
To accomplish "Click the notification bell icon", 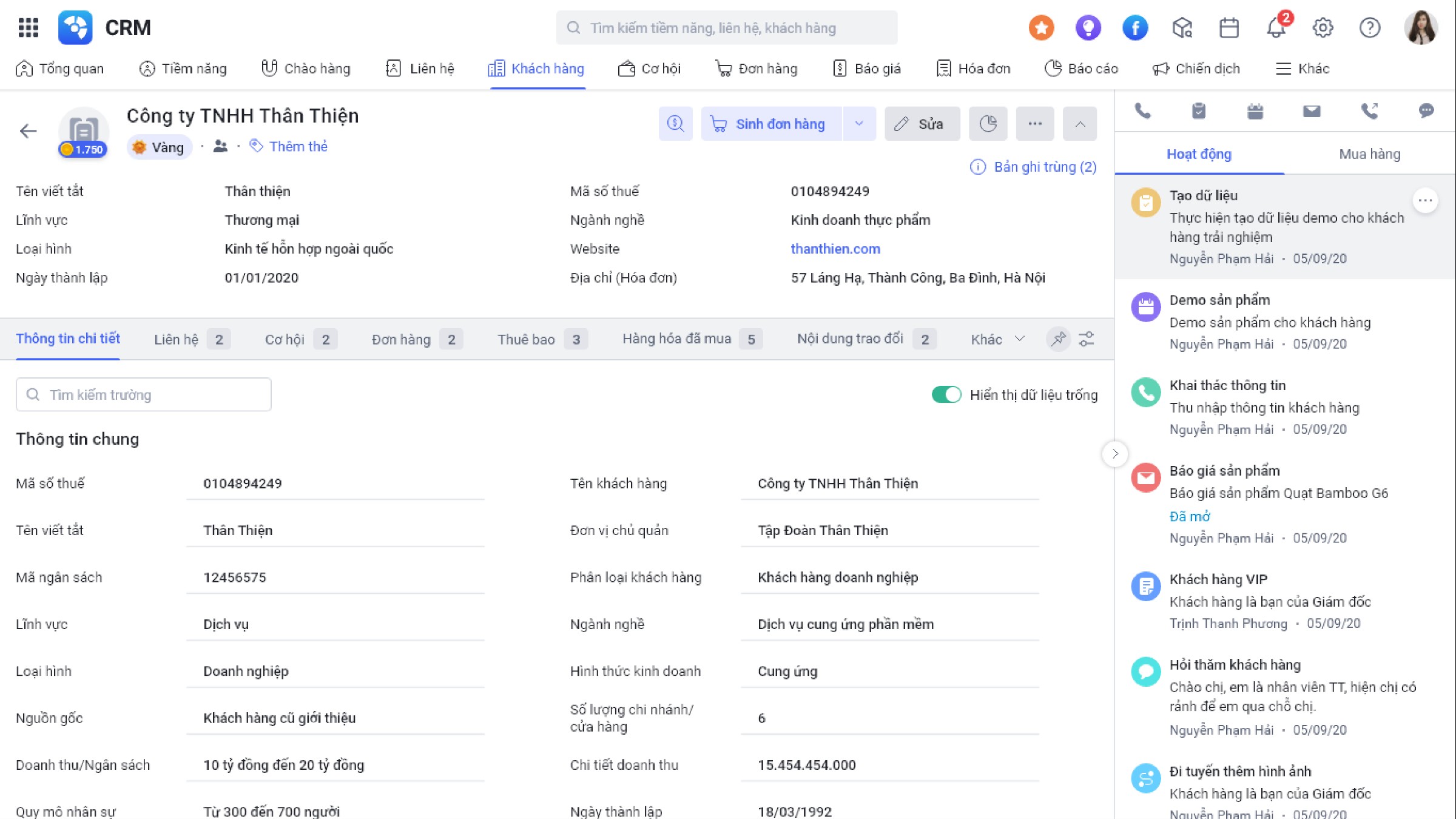I will click(x=1276, y=28).
